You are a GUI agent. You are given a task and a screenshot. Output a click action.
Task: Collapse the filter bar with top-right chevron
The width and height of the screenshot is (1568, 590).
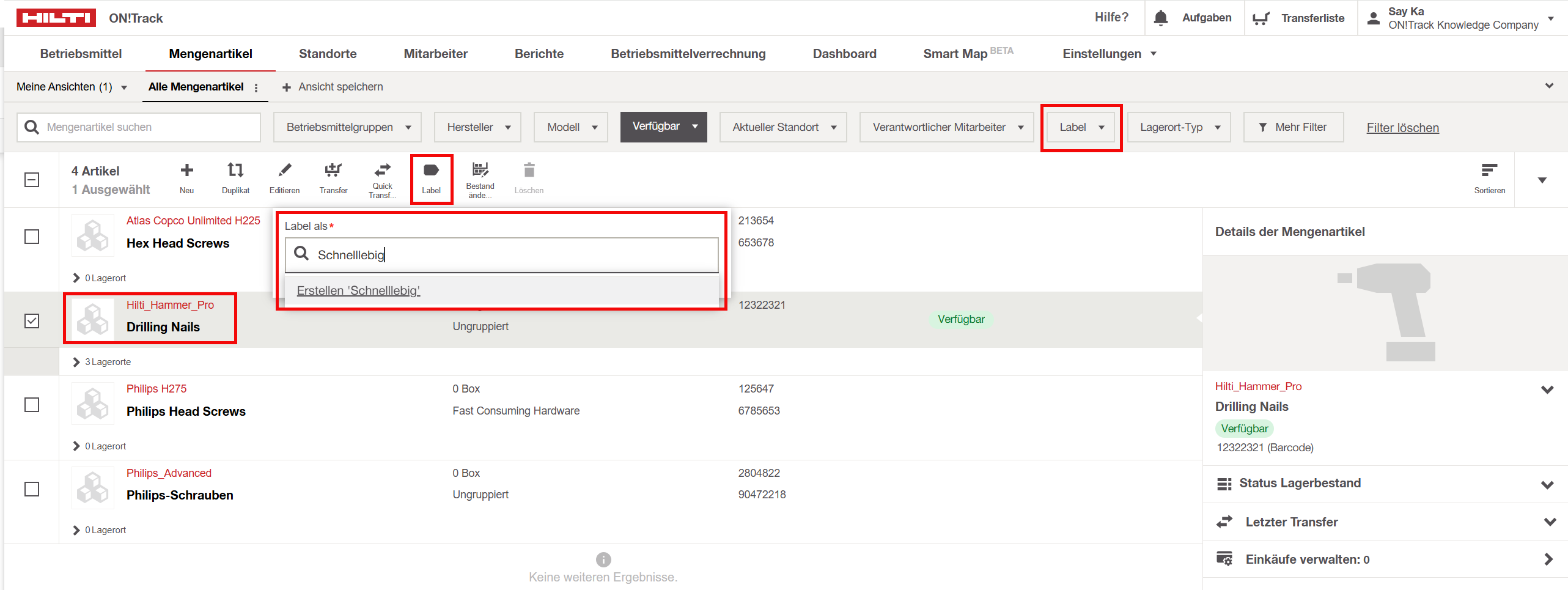(1548, 86)
